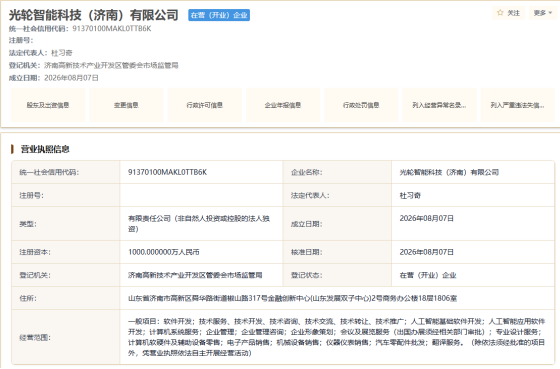Screen dimensions: 560x369
Task: Open the 列入严重违法失信 tab
Action: (518, 105)
